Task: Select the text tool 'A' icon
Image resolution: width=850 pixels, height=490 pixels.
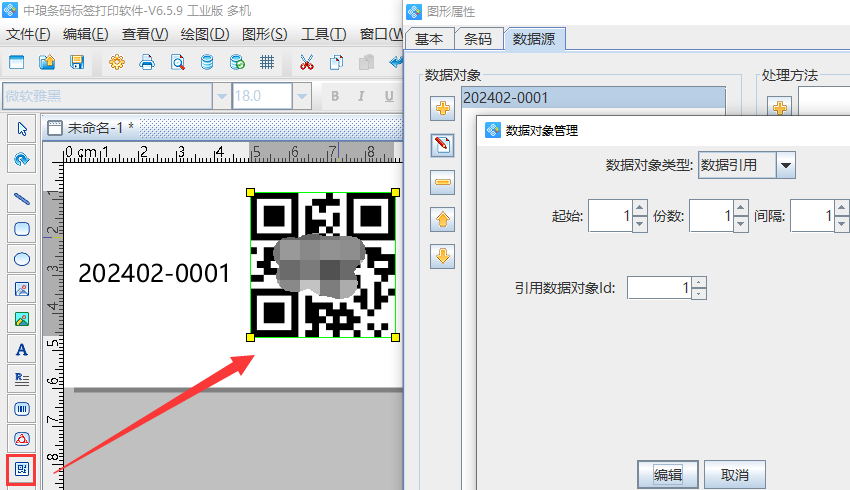Action: [x=22, y=349]
